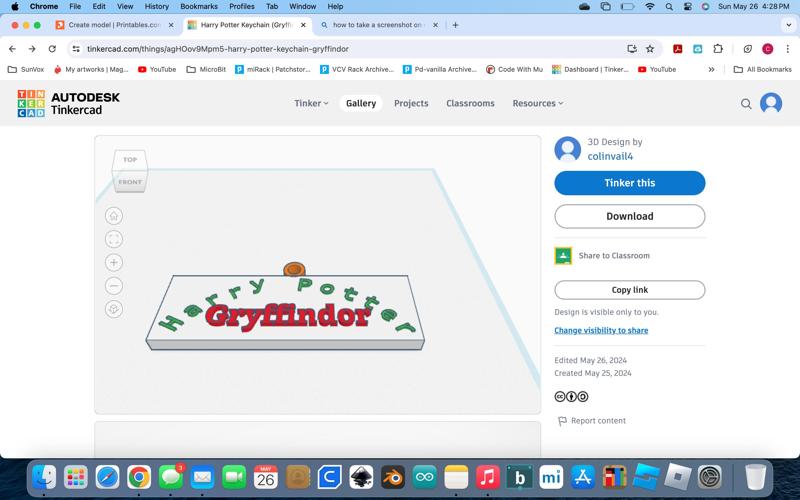Click the Wi-Fi icon in the menu bar
Screen dimensions: 800x500
pyautogui.click(x=649, y=7)
